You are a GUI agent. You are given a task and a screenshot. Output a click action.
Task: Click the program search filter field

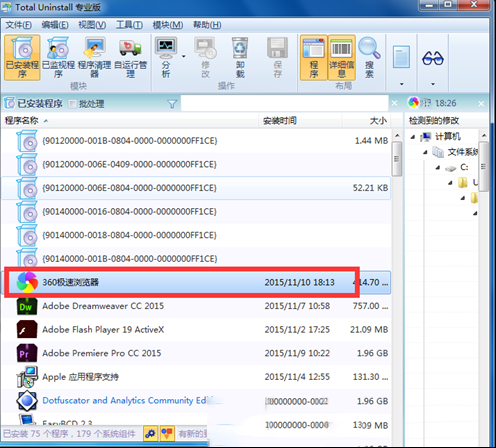284,103
